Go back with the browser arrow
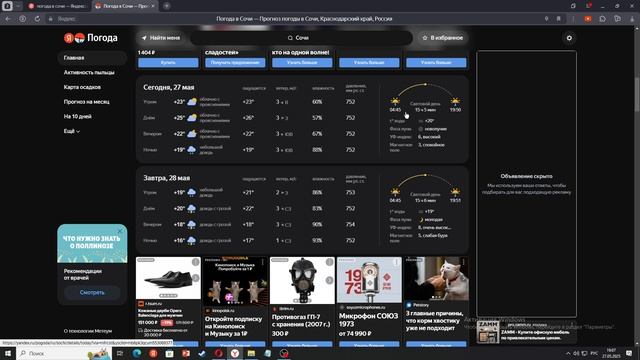Viewport: 640px width, 360px height. [8, 19]
